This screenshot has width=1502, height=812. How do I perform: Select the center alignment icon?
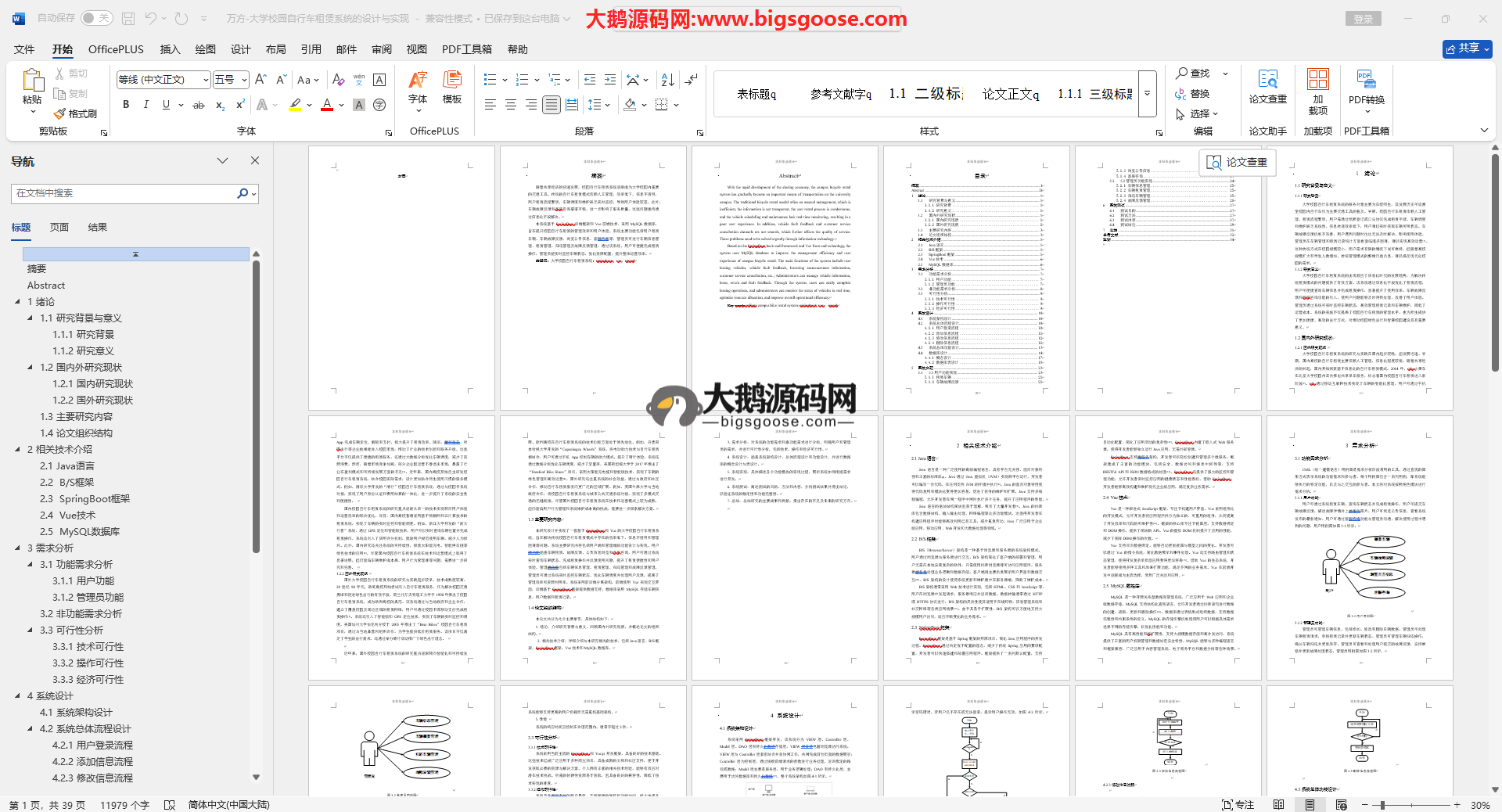511,105
